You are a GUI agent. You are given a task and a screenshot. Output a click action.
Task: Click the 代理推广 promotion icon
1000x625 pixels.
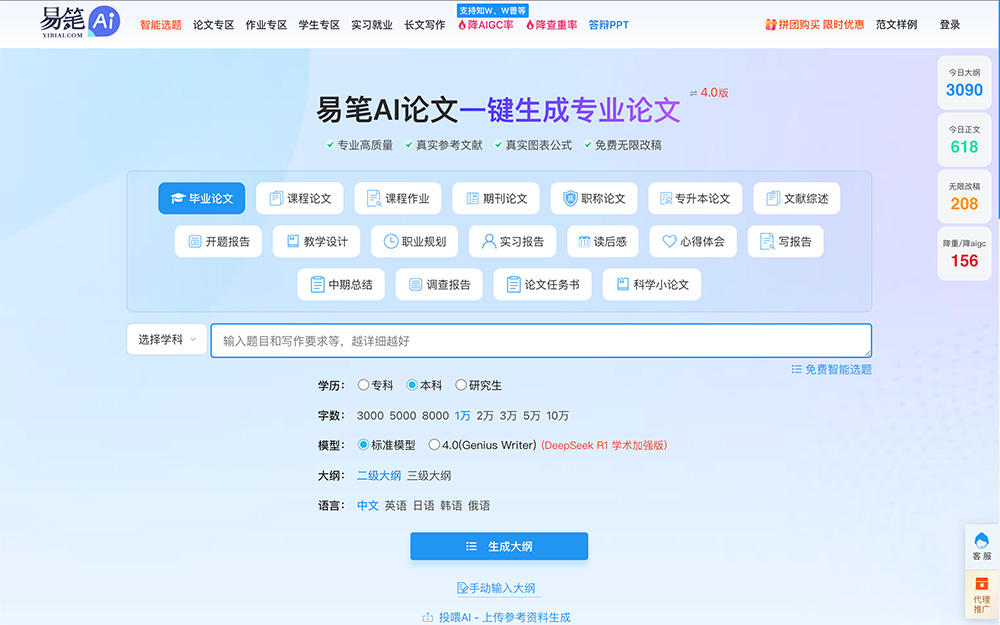(981, 584)
